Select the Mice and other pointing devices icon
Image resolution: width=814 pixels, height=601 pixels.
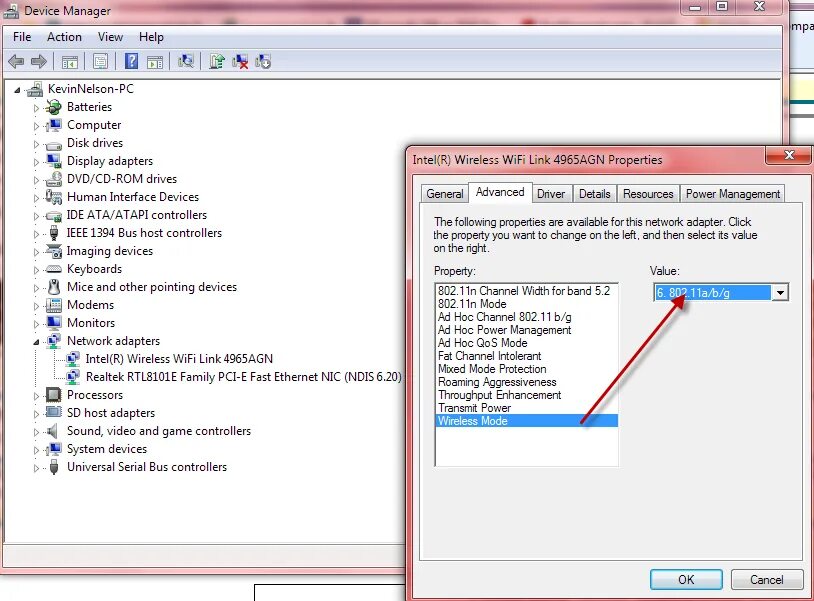[x=53, y=287]
